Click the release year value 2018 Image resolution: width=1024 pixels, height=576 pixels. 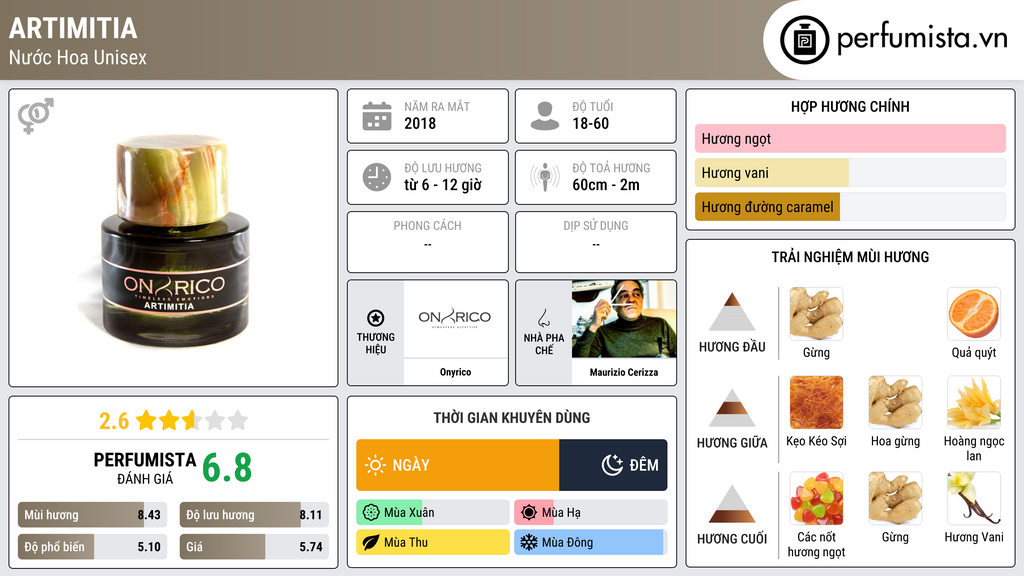point(420,123)
